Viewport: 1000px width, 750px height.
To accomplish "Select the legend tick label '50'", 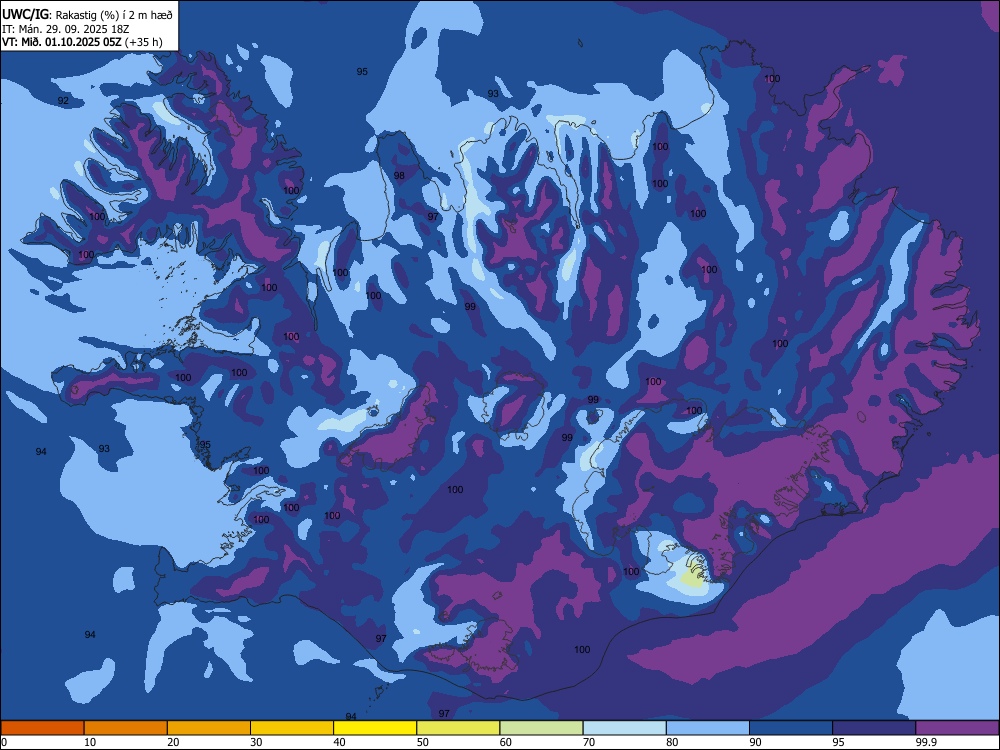I will pyautogui.click(x=423, y=742).
